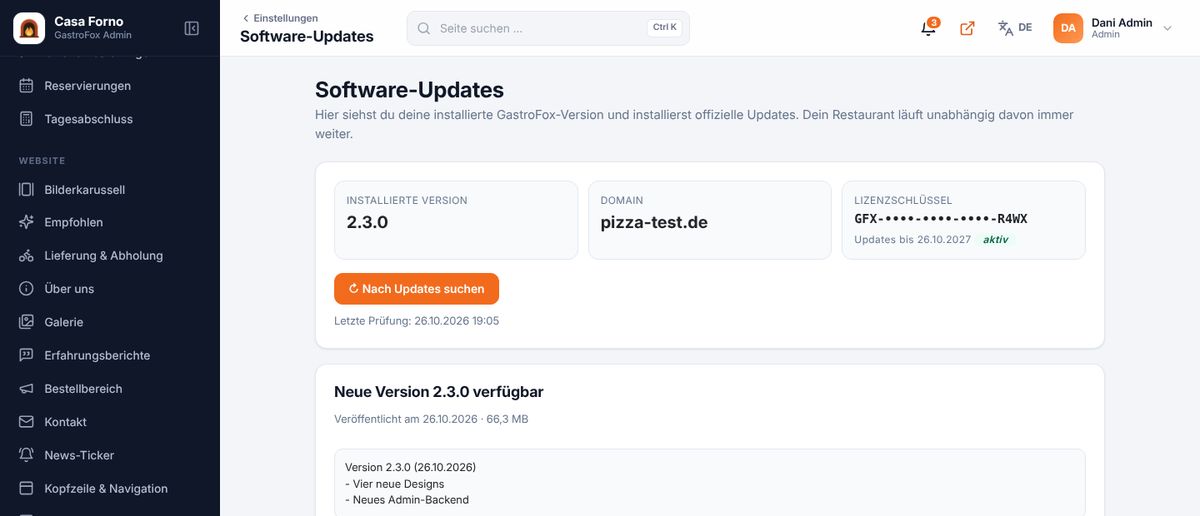Click the Kontakt envelope icon
This screenshot has width=1200, height=516.
26,422
